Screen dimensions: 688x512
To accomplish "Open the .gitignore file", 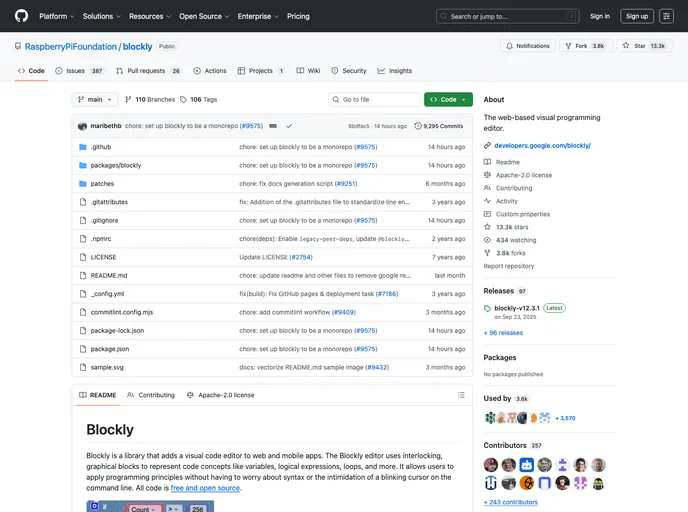I will pyautogui.click(x=104, y=220).
